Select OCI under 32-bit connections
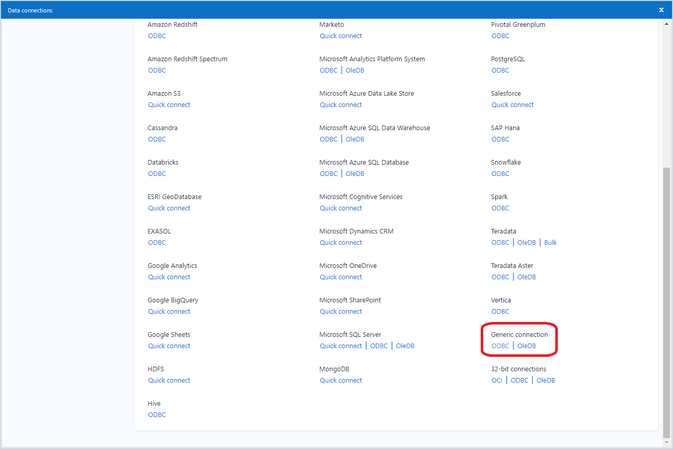 (497, 380)
